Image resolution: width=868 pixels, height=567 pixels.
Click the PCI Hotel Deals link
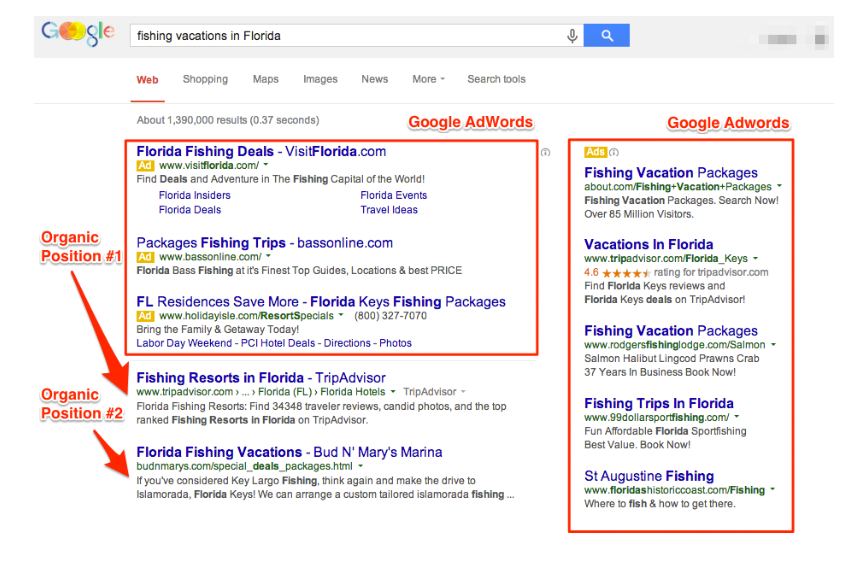pos(278,343)
